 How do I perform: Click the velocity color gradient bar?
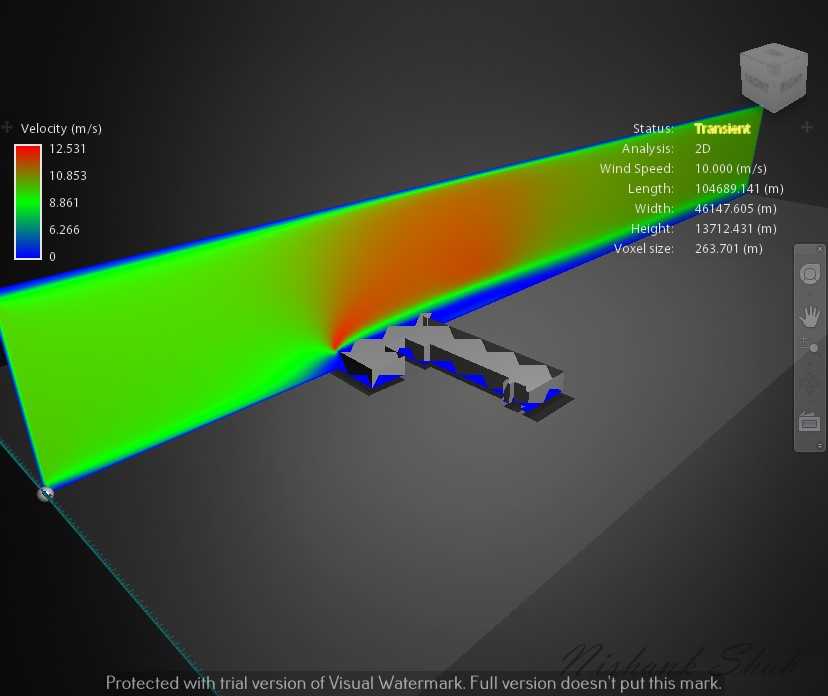click(28, 202)
